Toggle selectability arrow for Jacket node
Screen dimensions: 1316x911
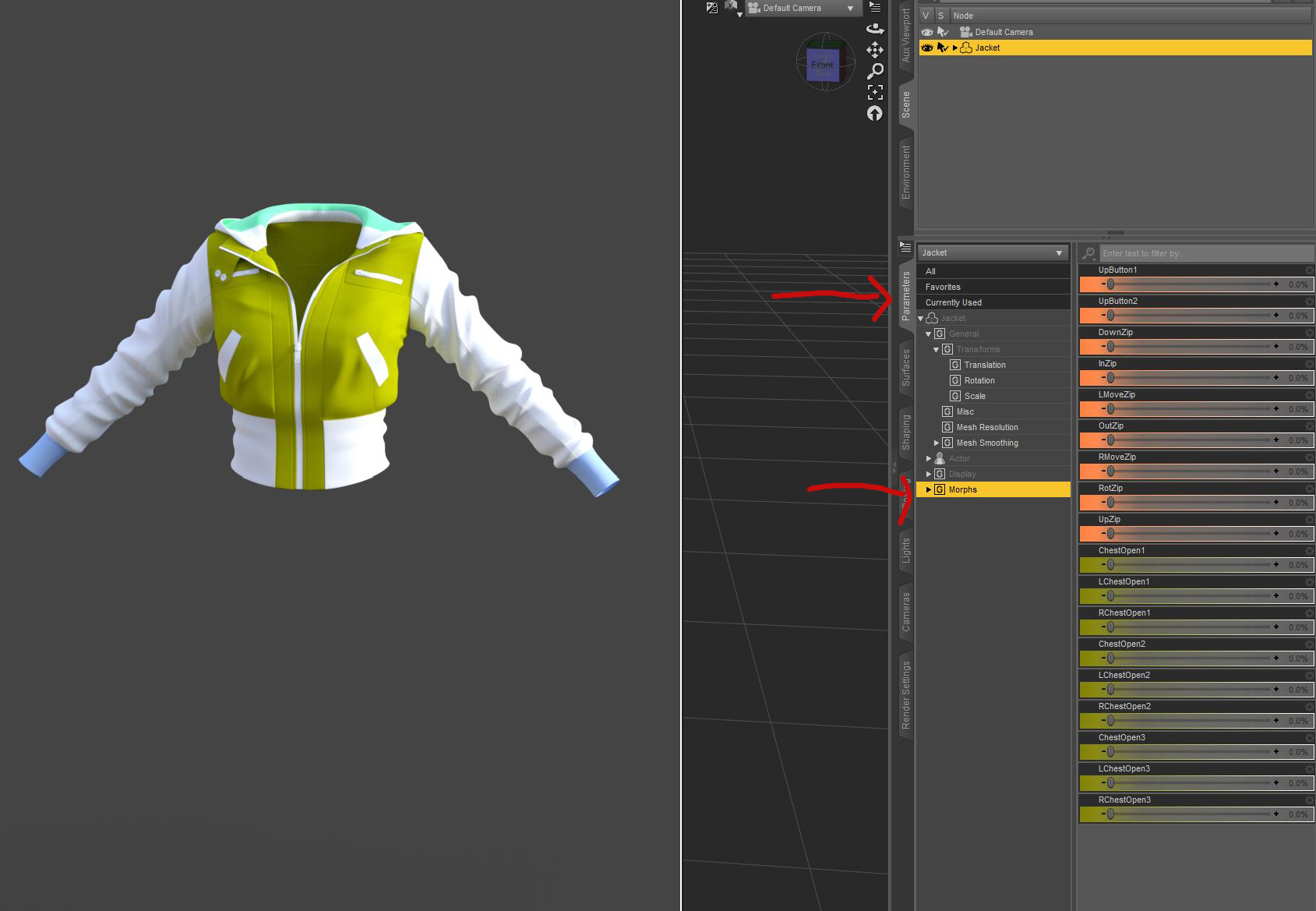pos(943,48)
